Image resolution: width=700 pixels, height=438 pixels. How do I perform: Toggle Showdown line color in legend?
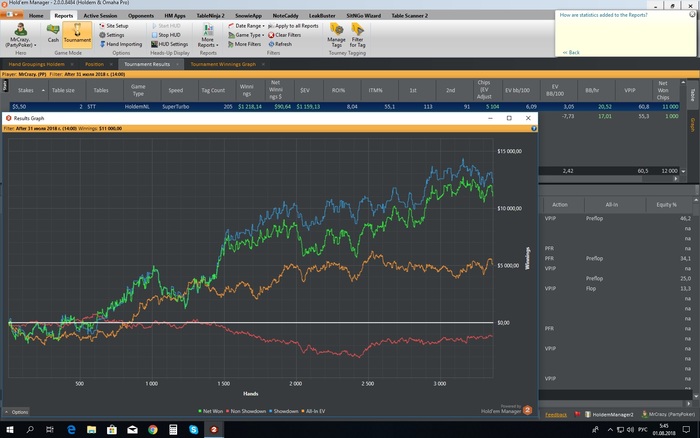pyautogui.click(x=283, y=411)
